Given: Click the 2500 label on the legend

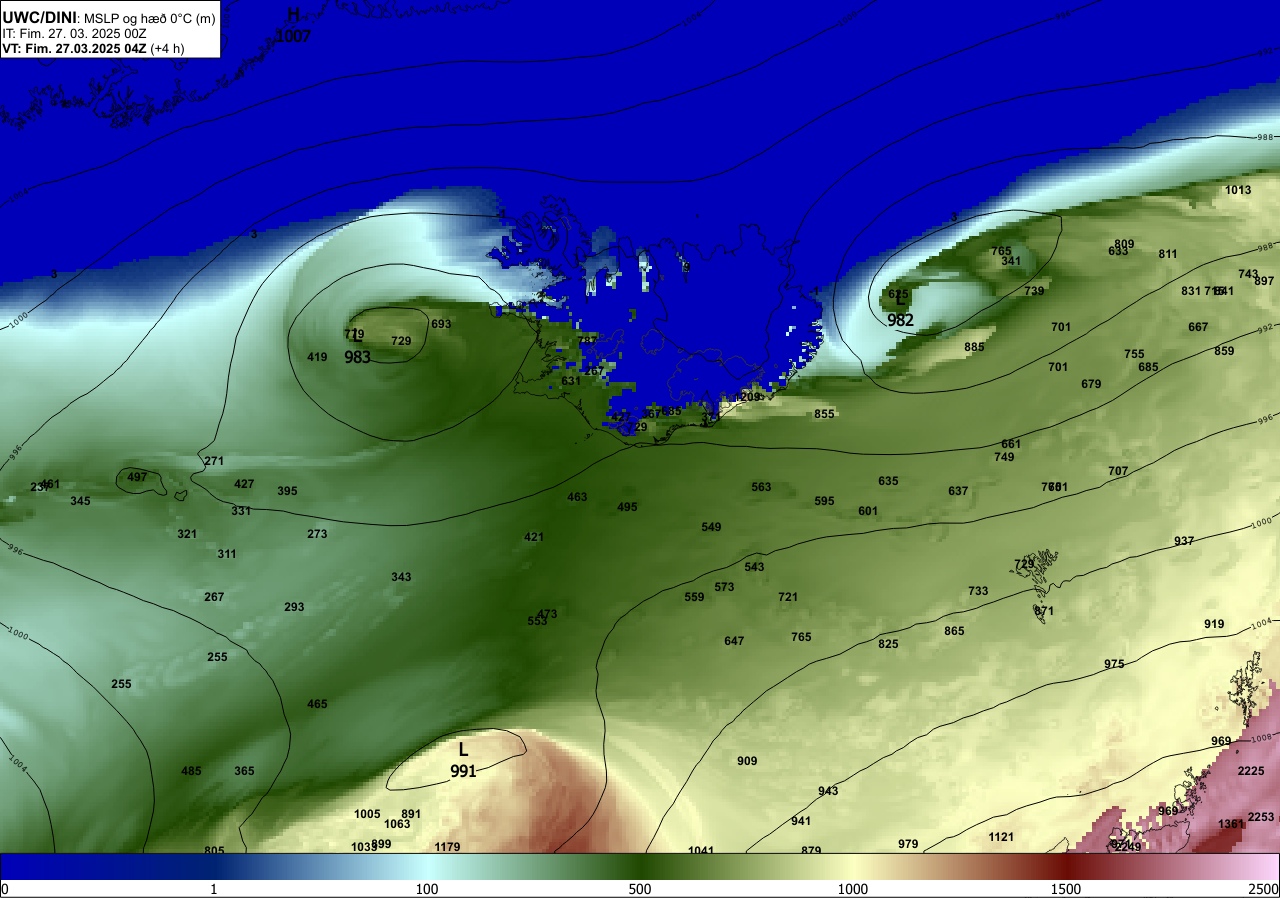Looking at the screenshot, I should [1263, 889].
